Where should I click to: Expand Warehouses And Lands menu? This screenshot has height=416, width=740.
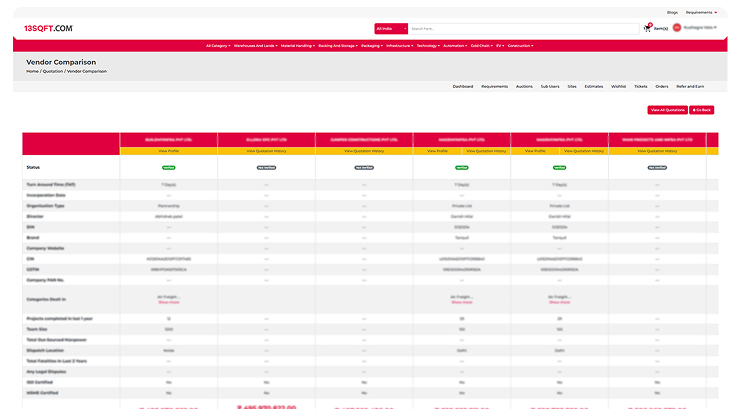[255, 46]
